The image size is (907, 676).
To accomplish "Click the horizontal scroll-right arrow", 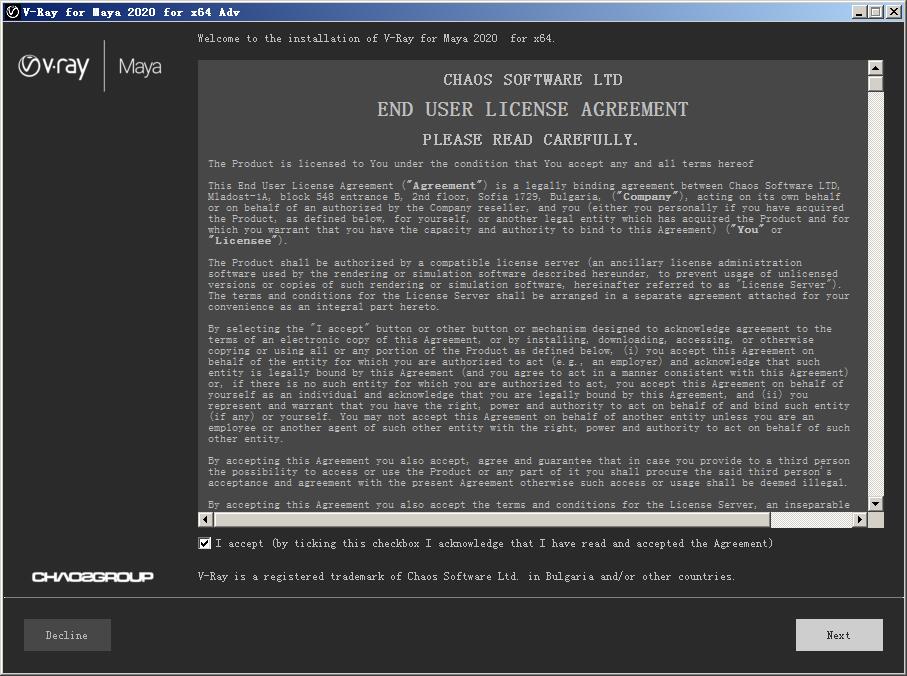I will 861,519.
